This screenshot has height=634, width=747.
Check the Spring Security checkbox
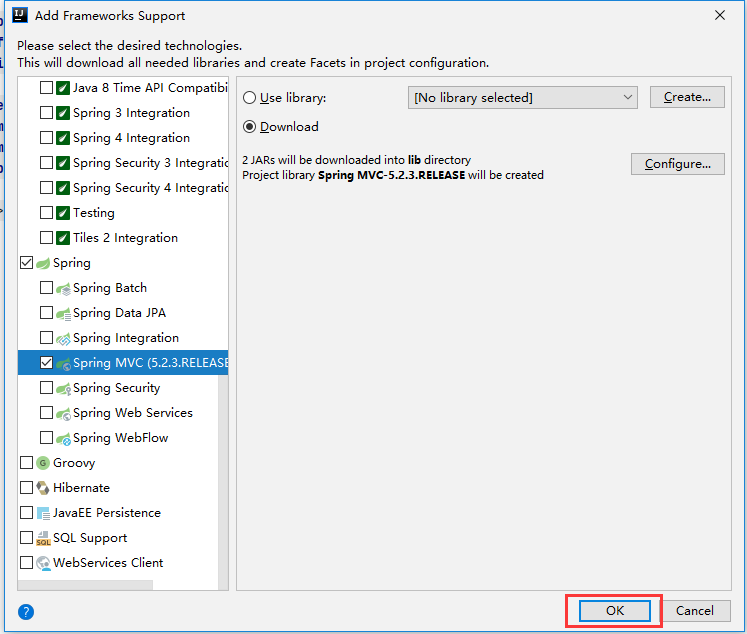coord(46,388)
